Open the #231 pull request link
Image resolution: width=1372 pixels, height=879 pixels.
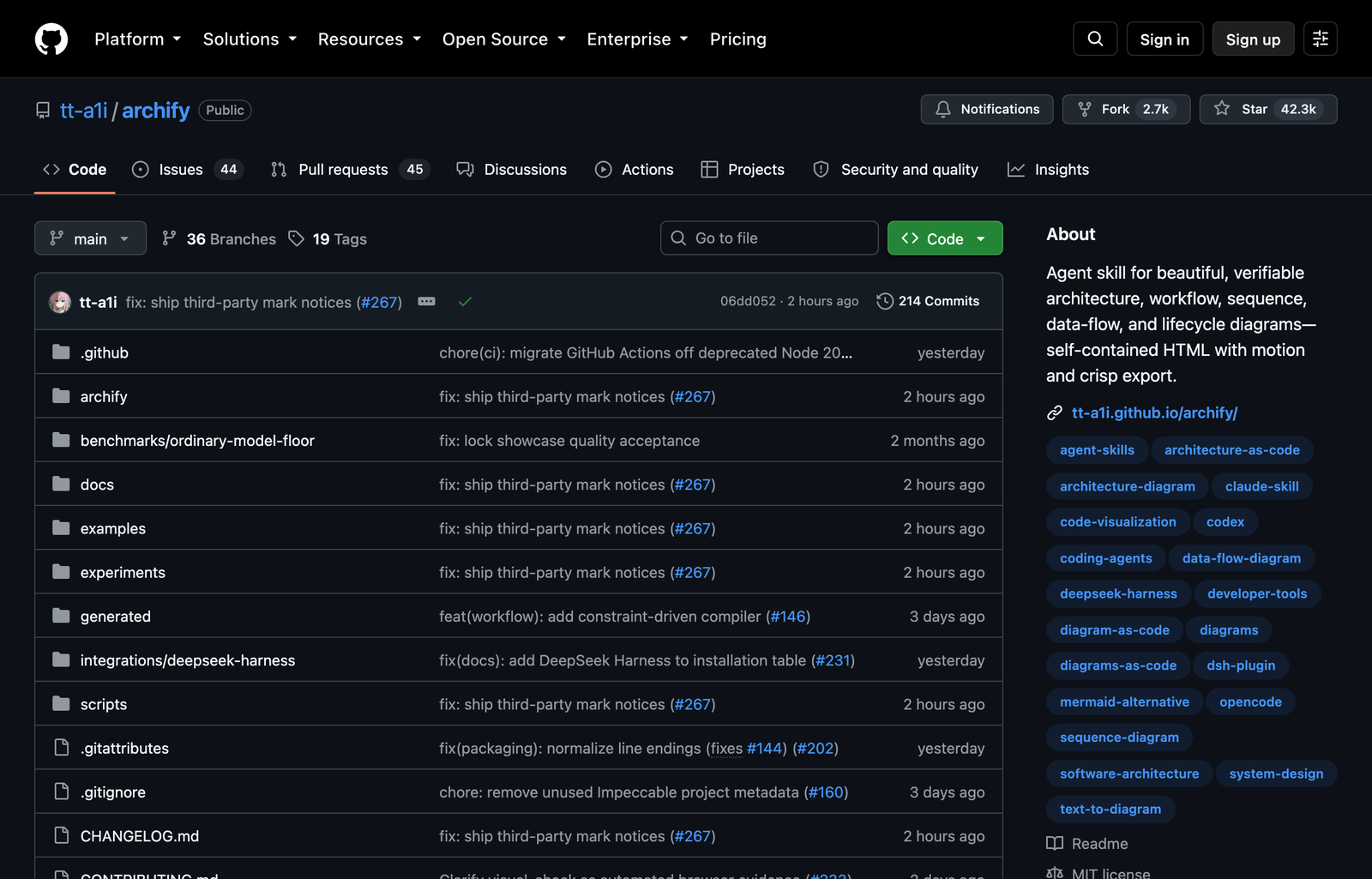(x=833, y=660)
